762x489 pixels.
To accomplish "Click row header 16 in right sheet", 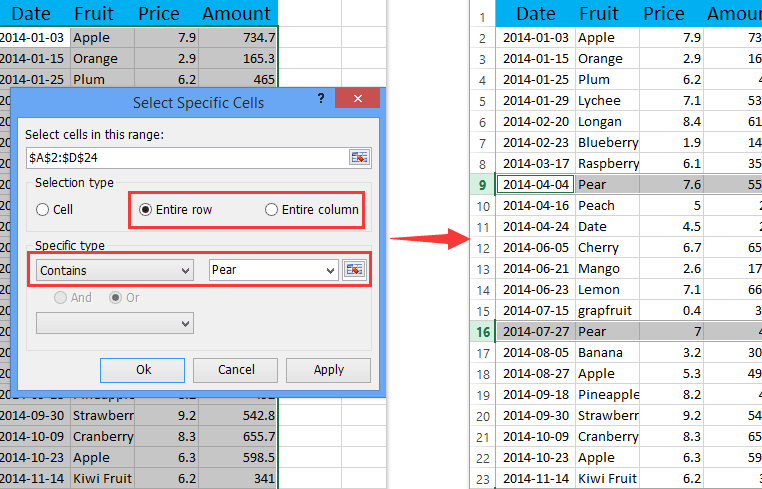I will [482, 332].
